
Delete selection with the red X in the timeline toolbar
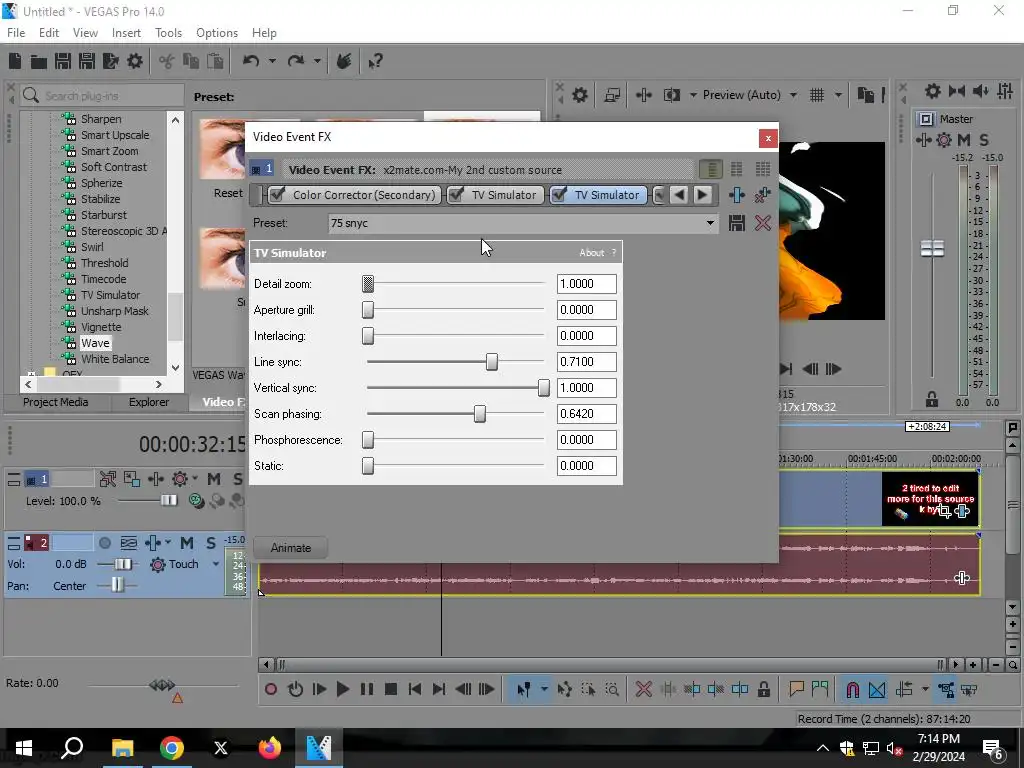pyautogui.click(x=644, y=689)
